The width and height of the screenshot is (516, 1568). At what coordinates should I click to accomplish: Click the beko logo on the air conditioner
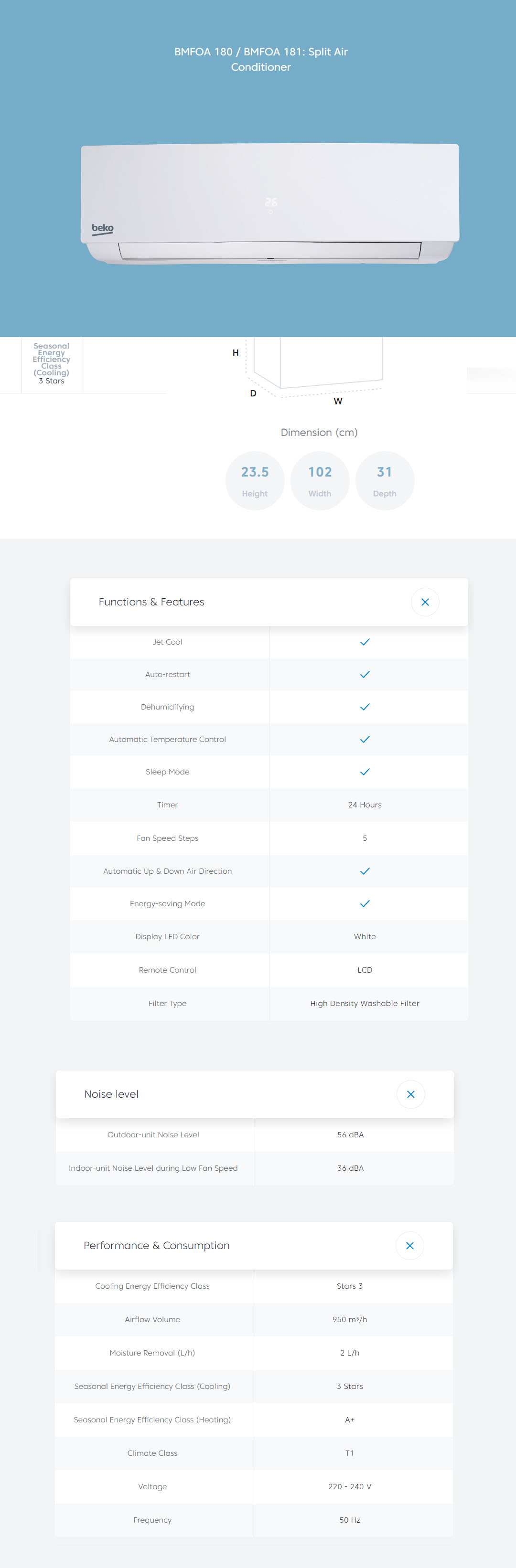(102, 229)
